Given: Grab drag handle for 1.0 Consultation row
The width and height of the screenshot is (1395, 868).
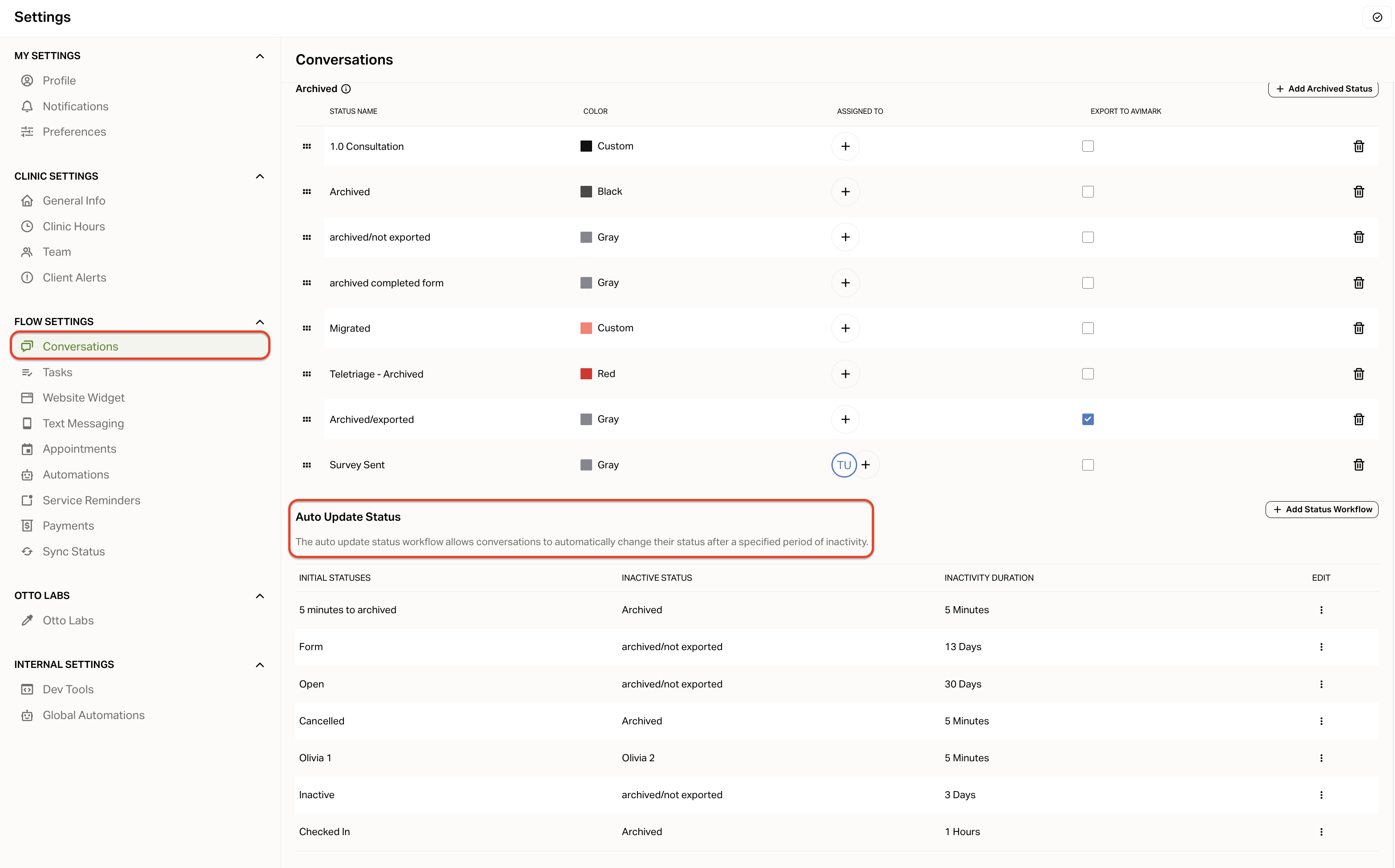Looking at the screenshot, I should point(306,146).
